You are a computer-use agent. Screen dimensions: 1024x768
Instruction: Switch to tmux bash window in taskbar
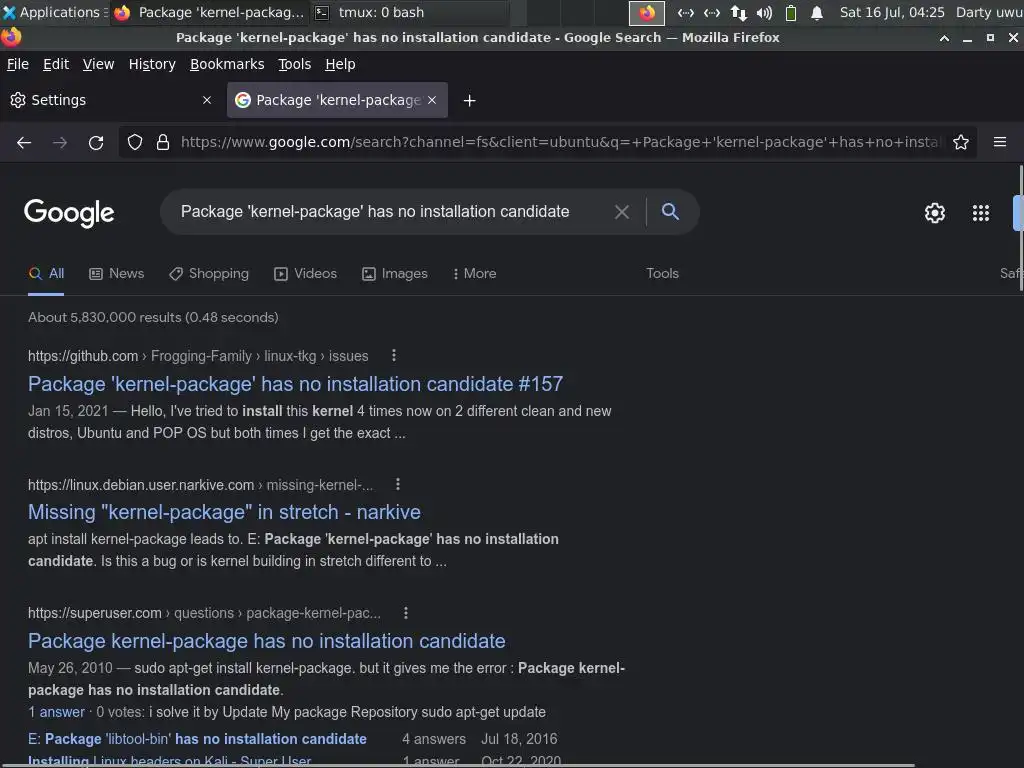[408, 12]
